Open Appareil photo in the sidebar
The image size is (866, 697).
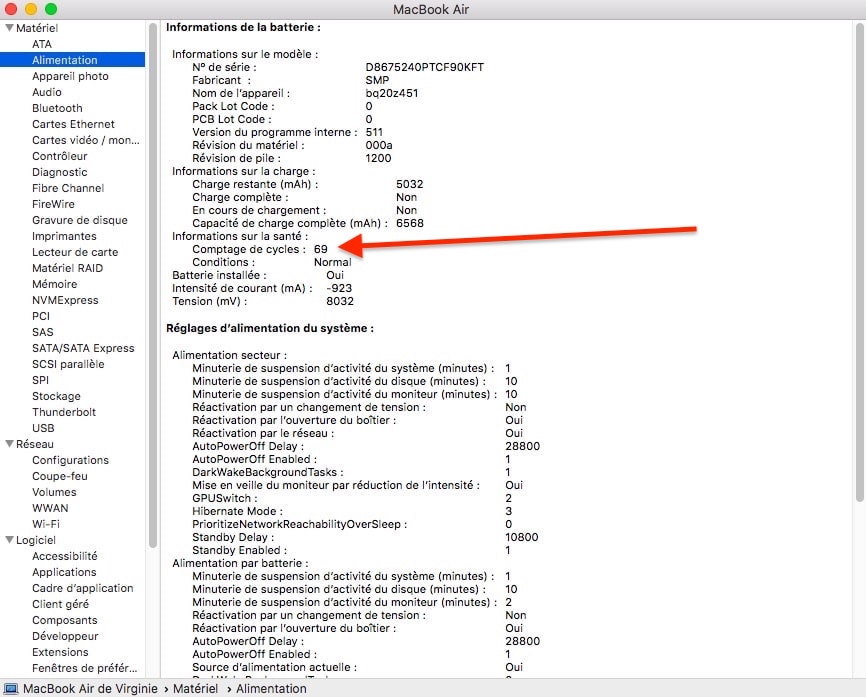click(70, 76)
